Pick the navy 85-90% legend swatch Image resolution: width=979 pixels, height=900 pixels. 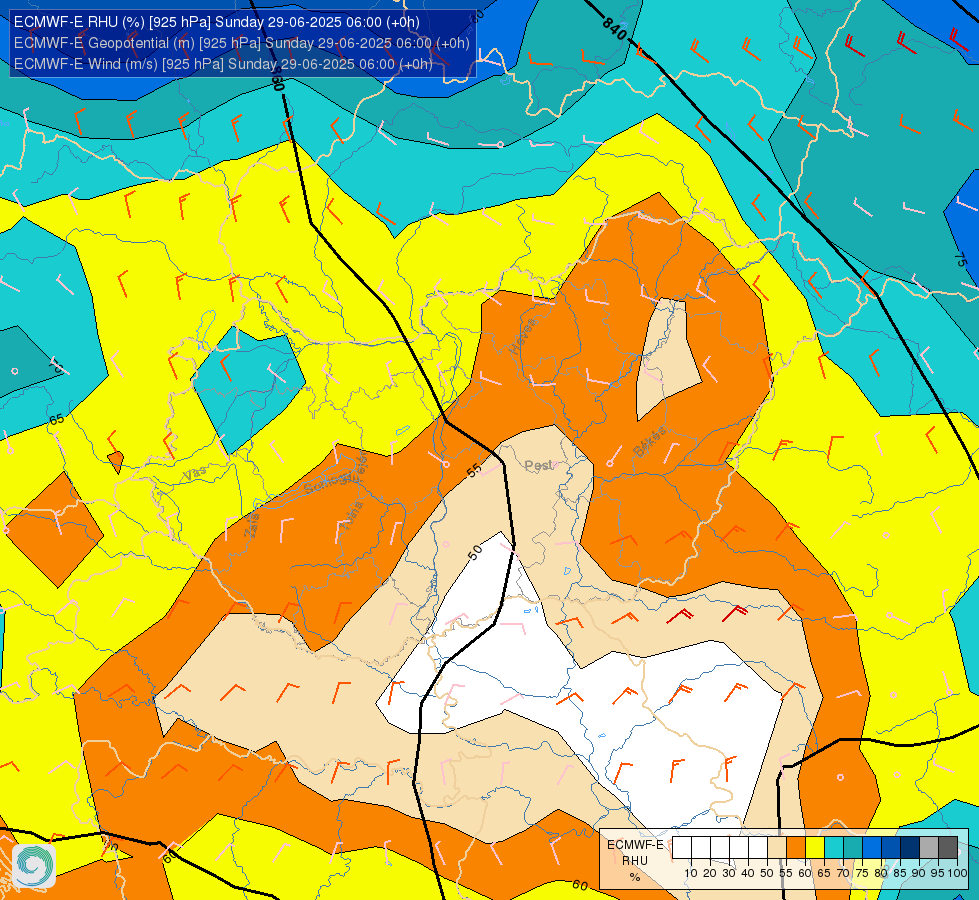(x=910, y=848)
